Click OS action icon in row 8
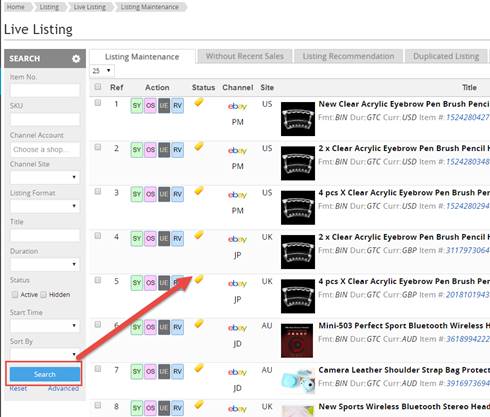This screenshot has width=490, height=417. pos(150,408)
